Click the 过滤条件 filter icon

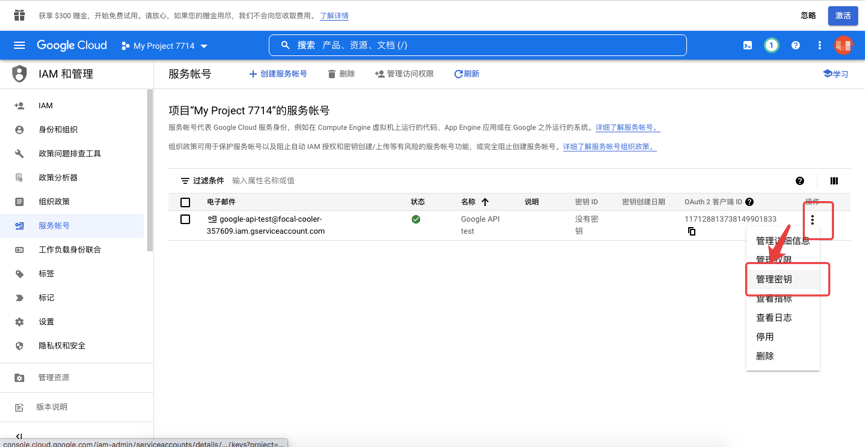point(185,180)
